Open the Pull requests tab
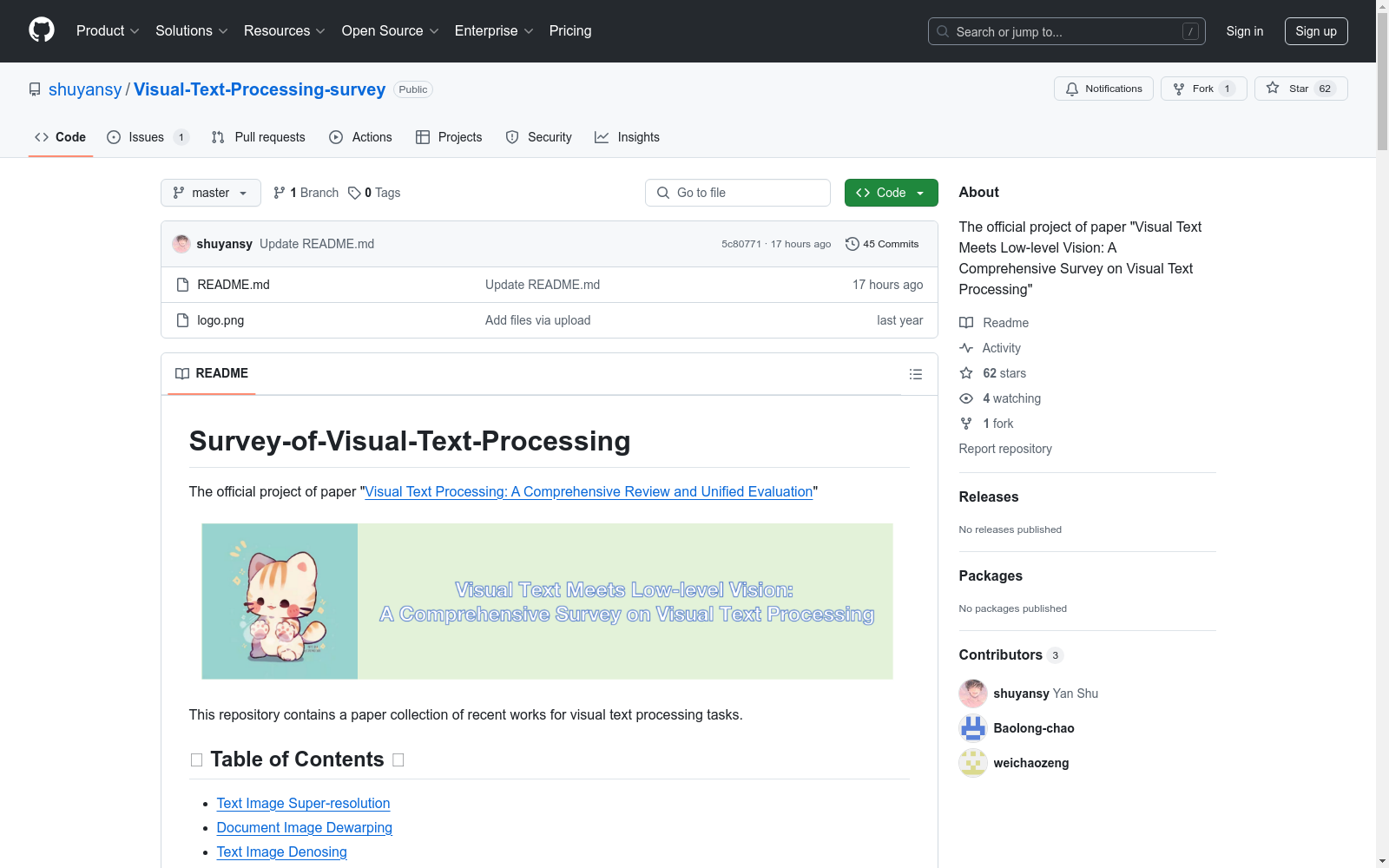 [x=259, y=137]
